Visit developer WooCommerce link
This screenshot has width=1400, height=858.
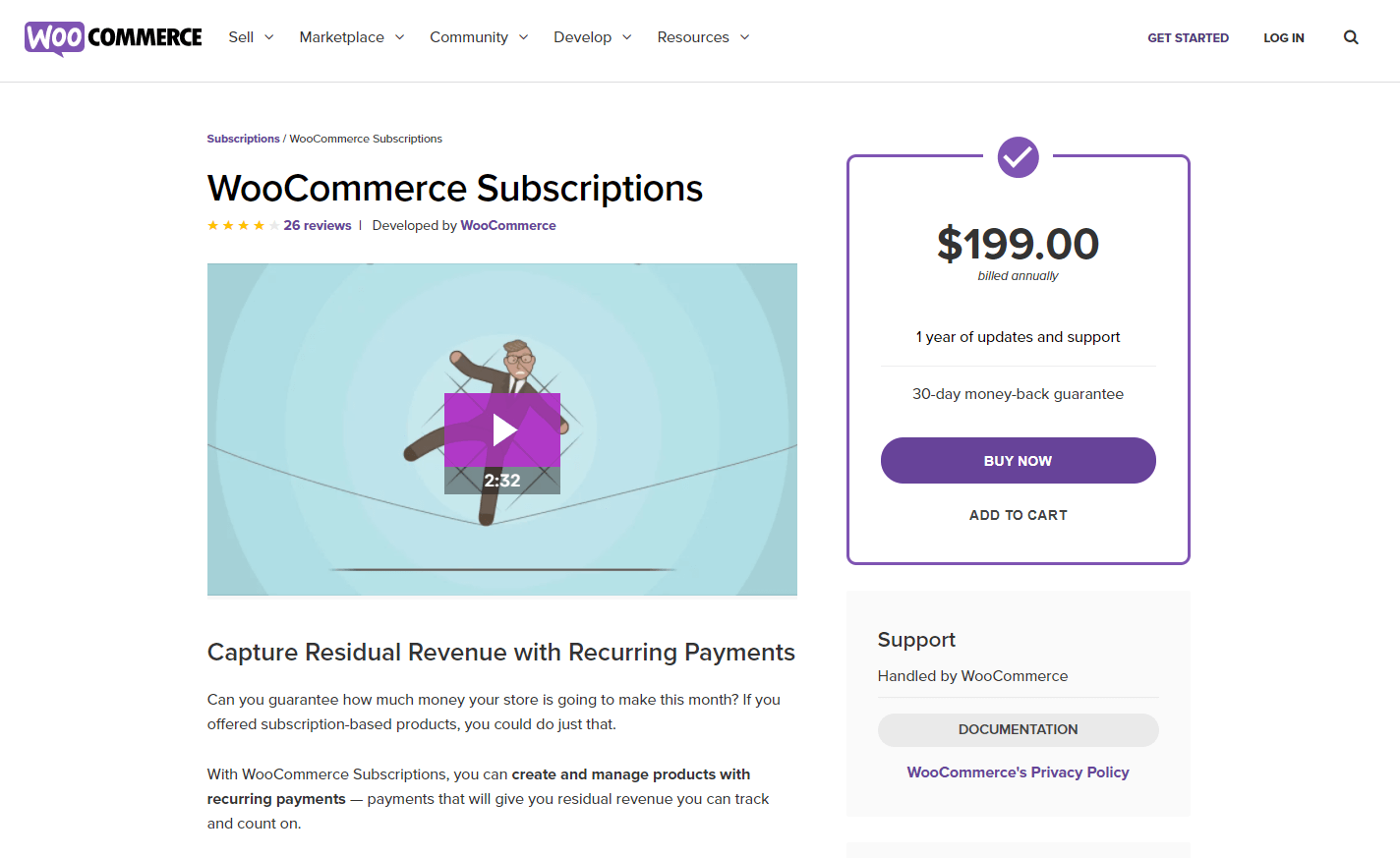pos(508,225)
